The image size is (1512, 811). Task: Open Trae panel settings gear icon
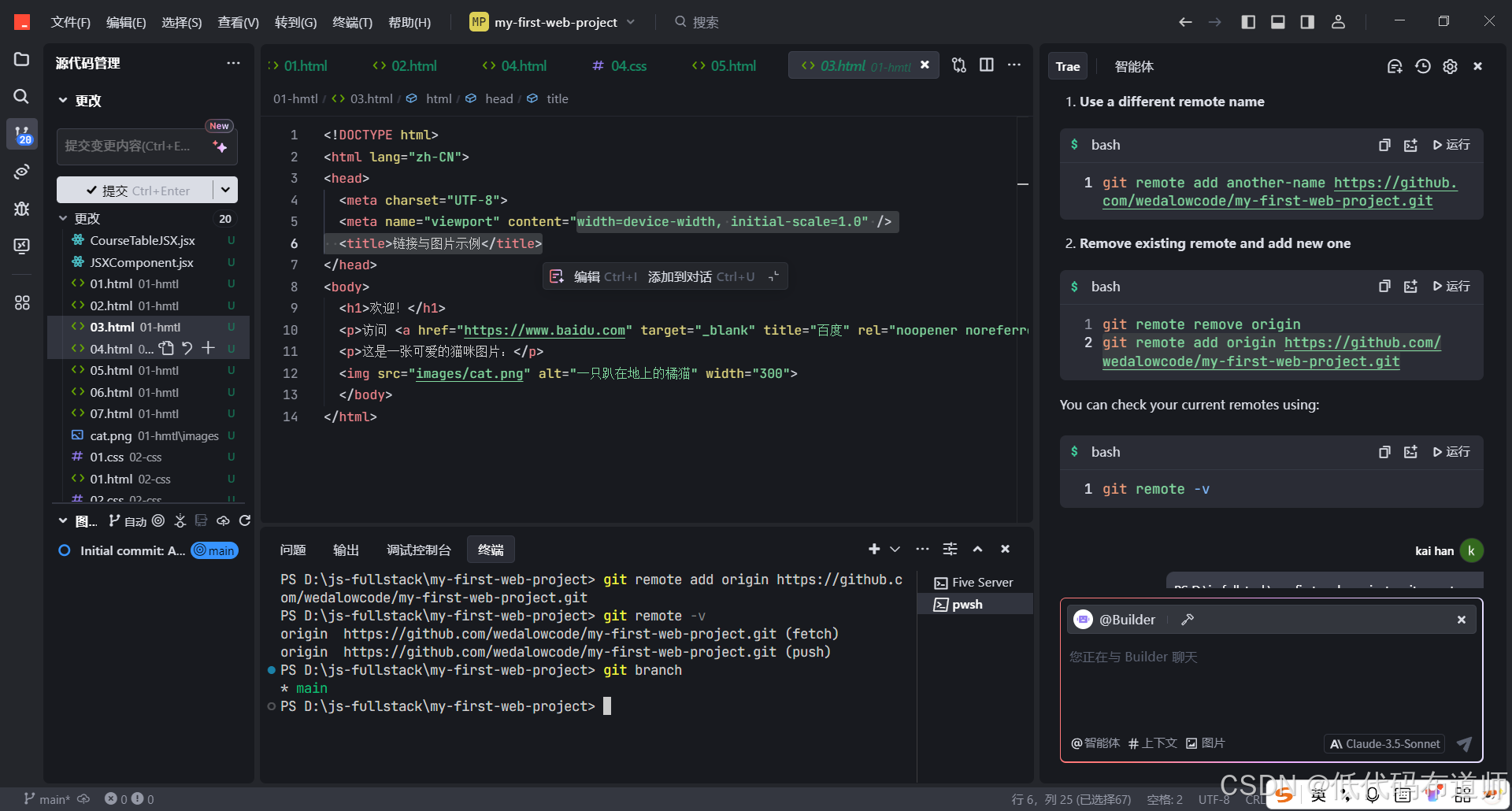tap(1450, 67)
